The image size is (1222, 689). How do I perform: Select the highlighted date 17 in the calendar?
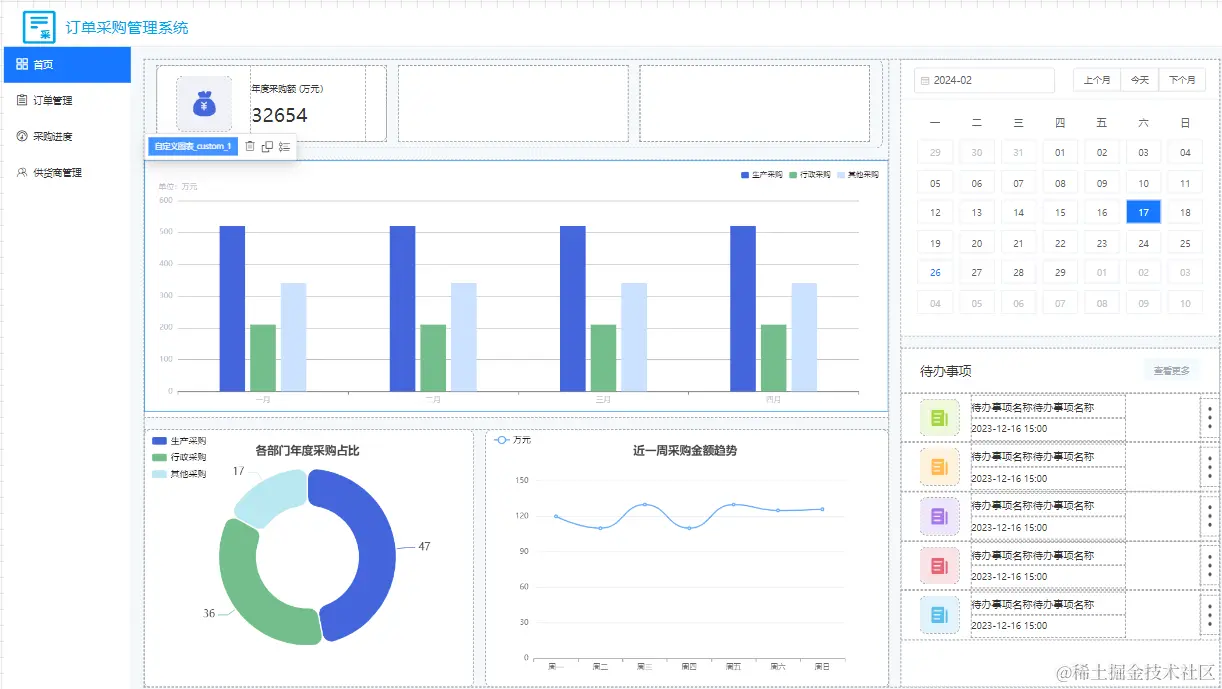coord(1143,212)
